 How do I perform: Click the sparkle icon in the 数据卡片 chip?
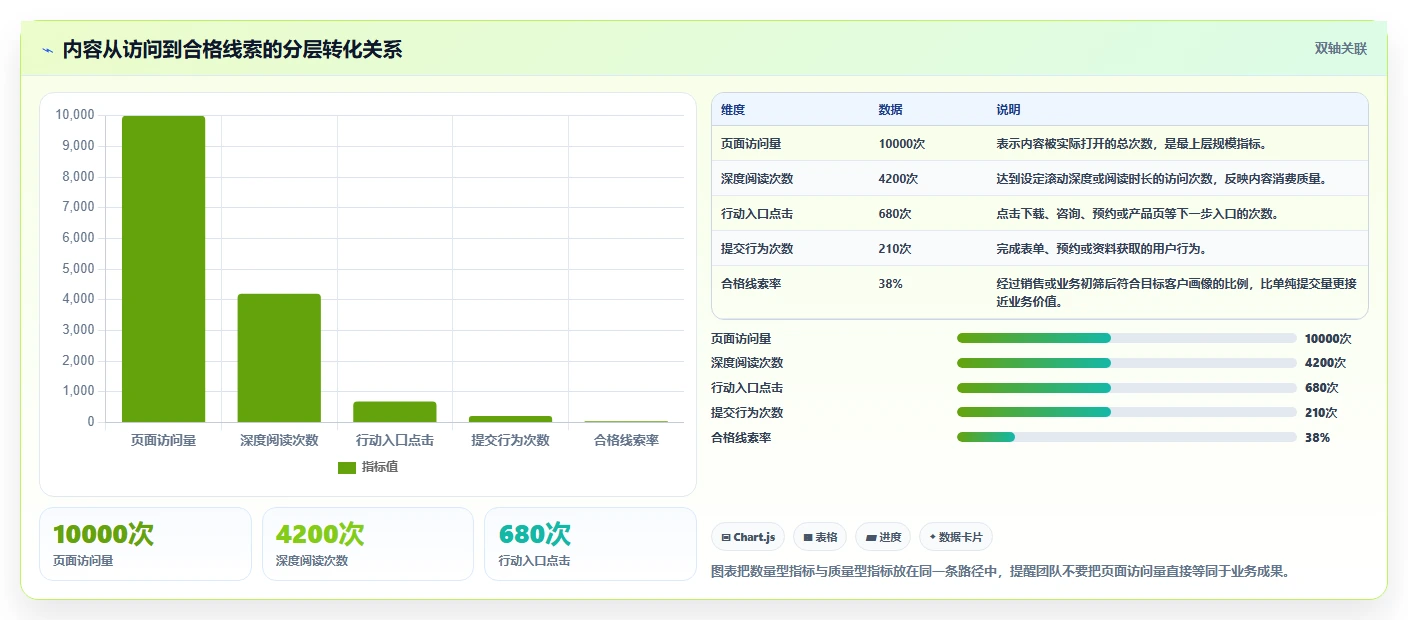coord(933,537)
